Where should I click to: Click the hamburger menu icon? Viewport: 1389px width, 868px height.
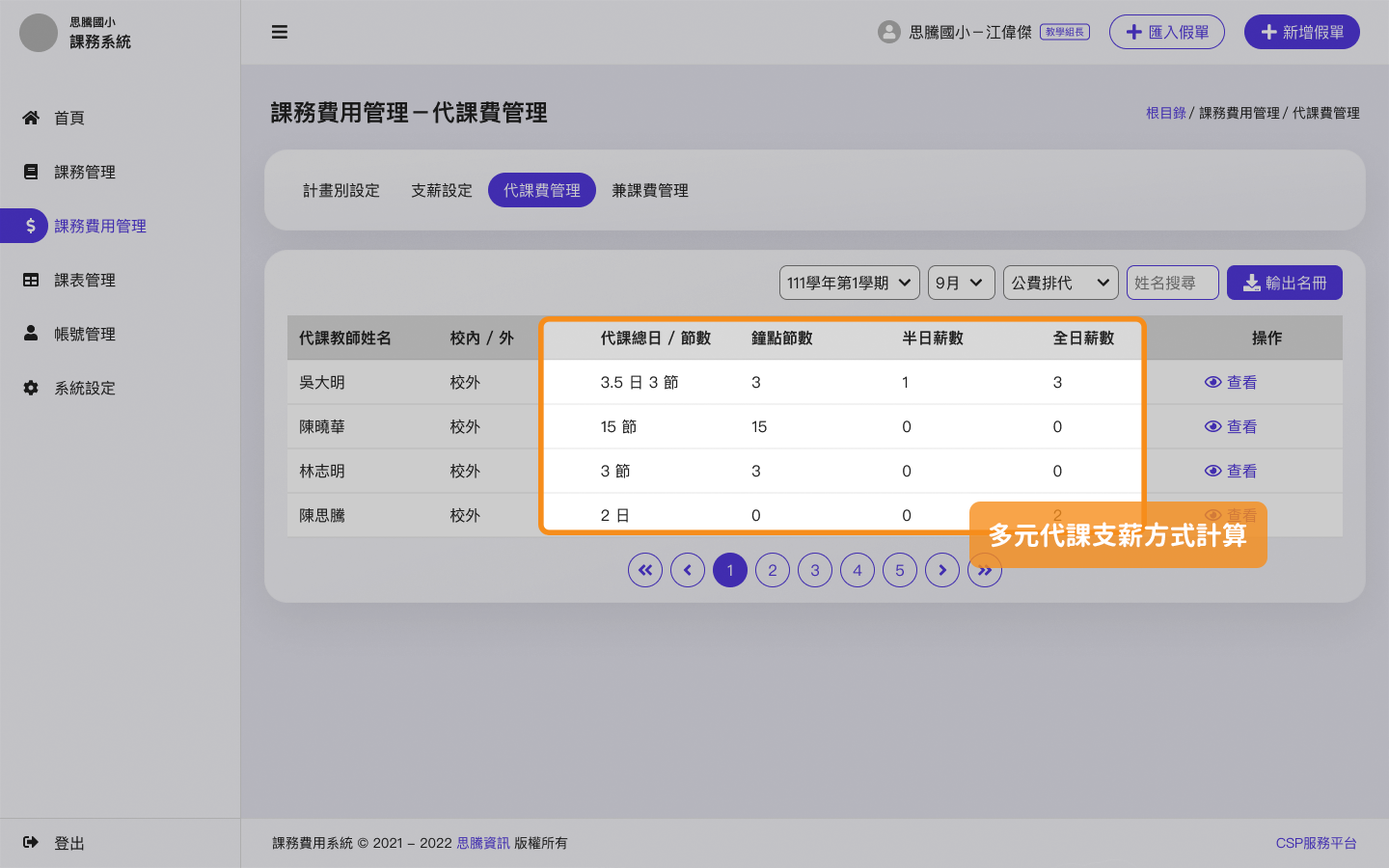pyautogui.click(x=280, y=32)
